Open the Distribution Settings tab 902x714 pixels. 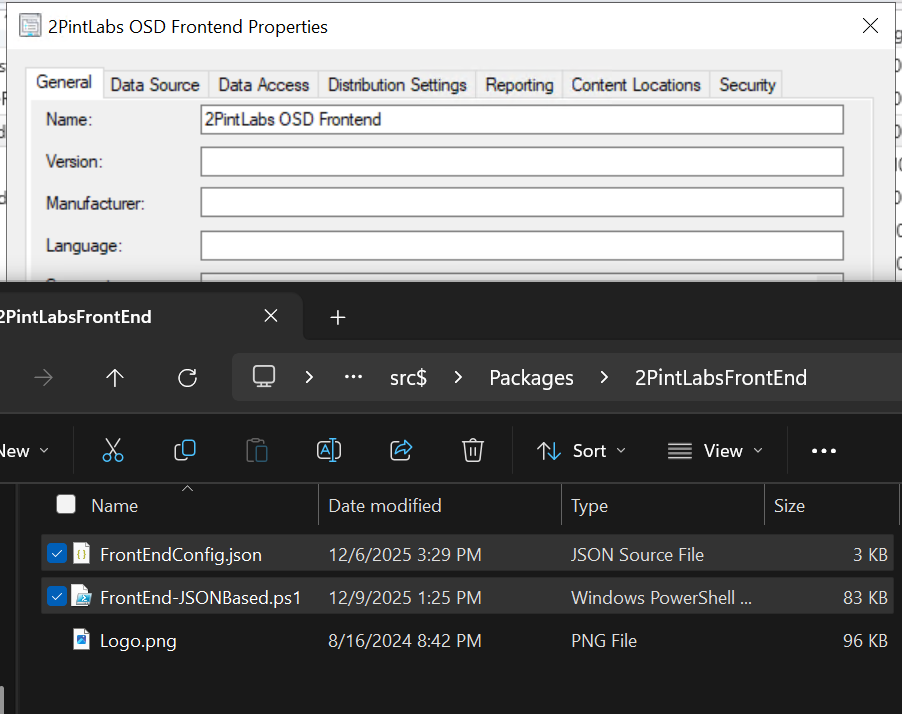tap(397, 85)
